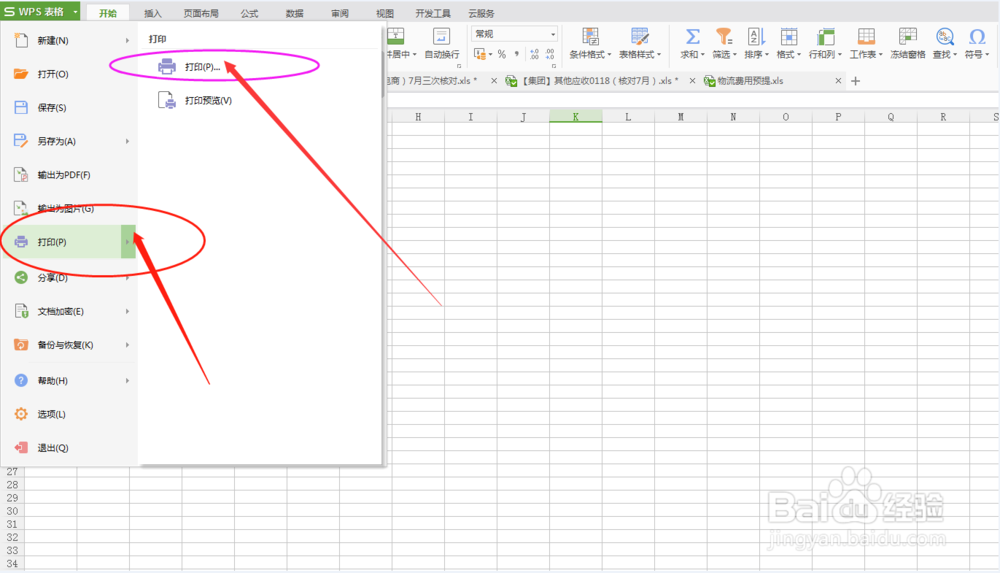Open number format dialog launcher

pos(554,66)
